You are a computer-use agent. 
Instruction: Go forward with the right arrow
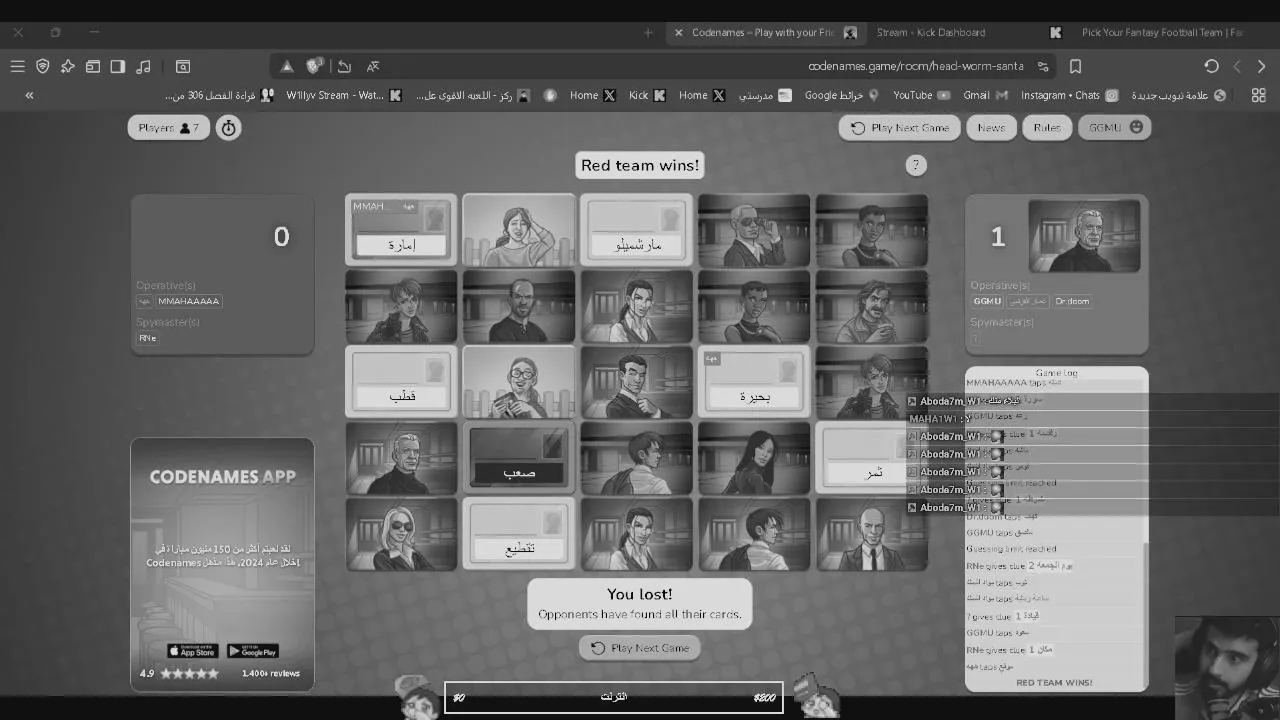1262,66
